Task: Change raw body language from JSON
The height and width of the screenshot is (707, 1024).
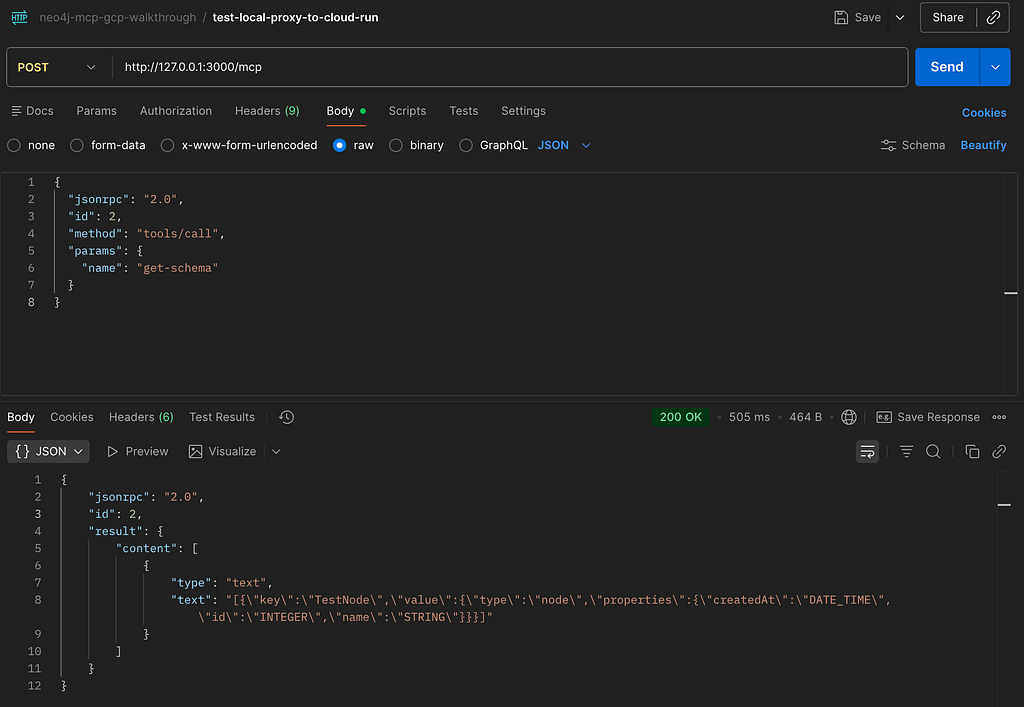Action: pyautogui.click(x=564, y=146)
